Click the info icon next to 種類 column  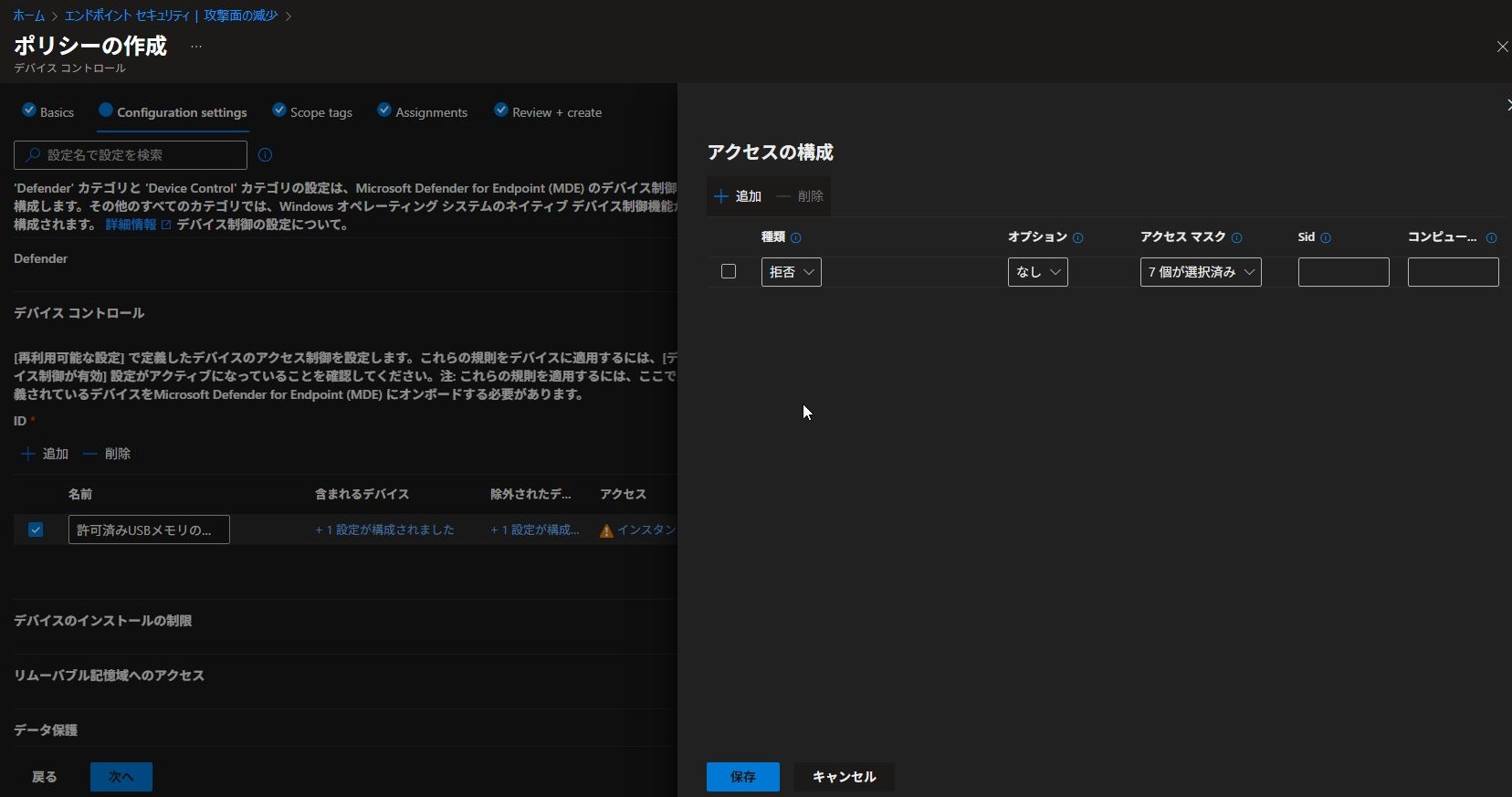click(x=796, y=238)
